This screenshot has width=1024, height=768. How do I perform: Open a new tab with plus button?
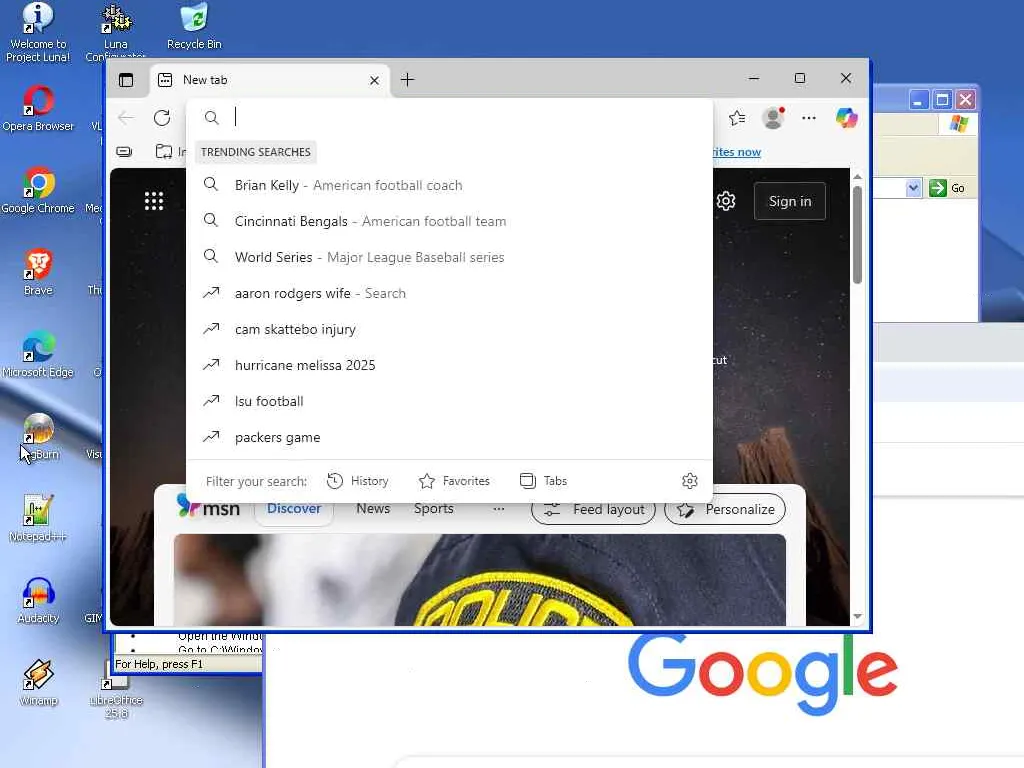coord(408,80)
